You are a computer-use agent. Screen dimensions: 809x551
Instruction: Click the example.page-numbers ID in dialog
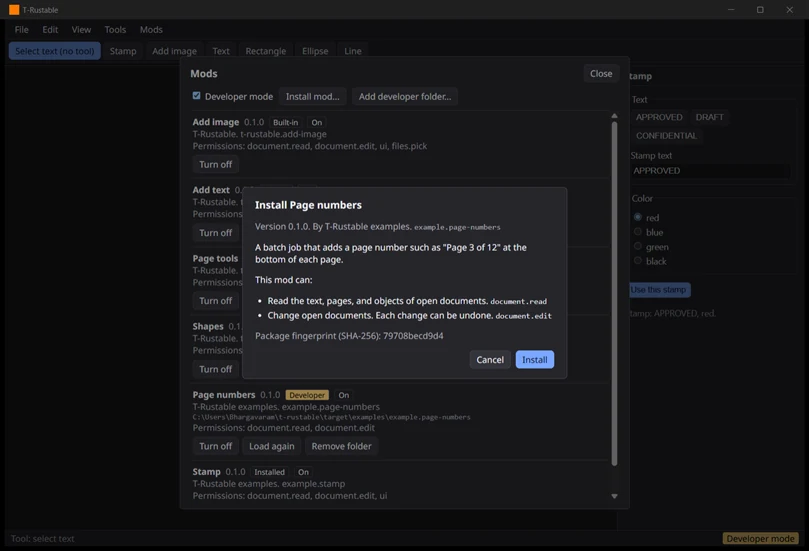(x=457, y=228)
